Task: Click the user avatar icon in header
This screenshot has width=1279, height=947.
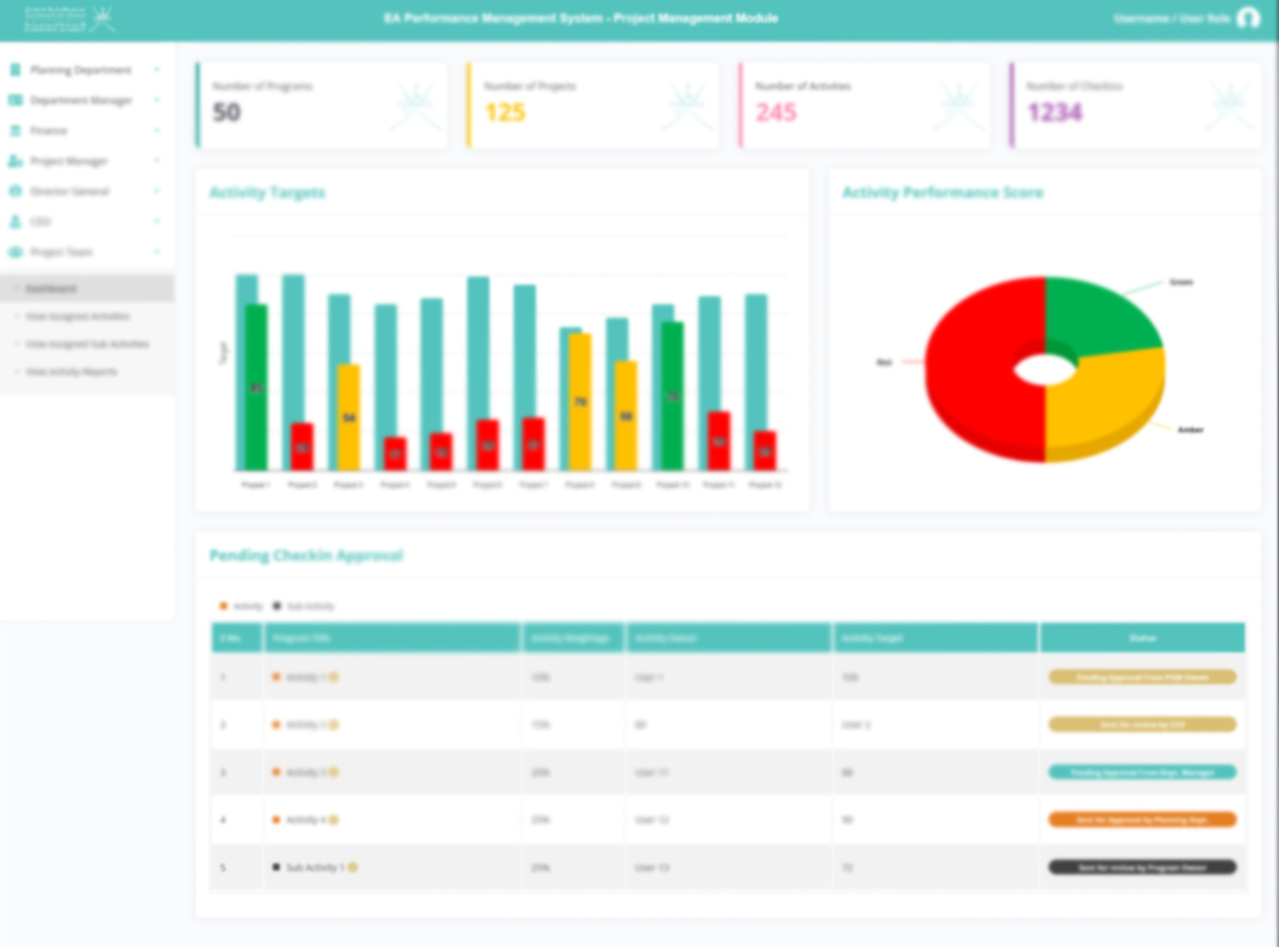Action: click(x=1247, y=18)
